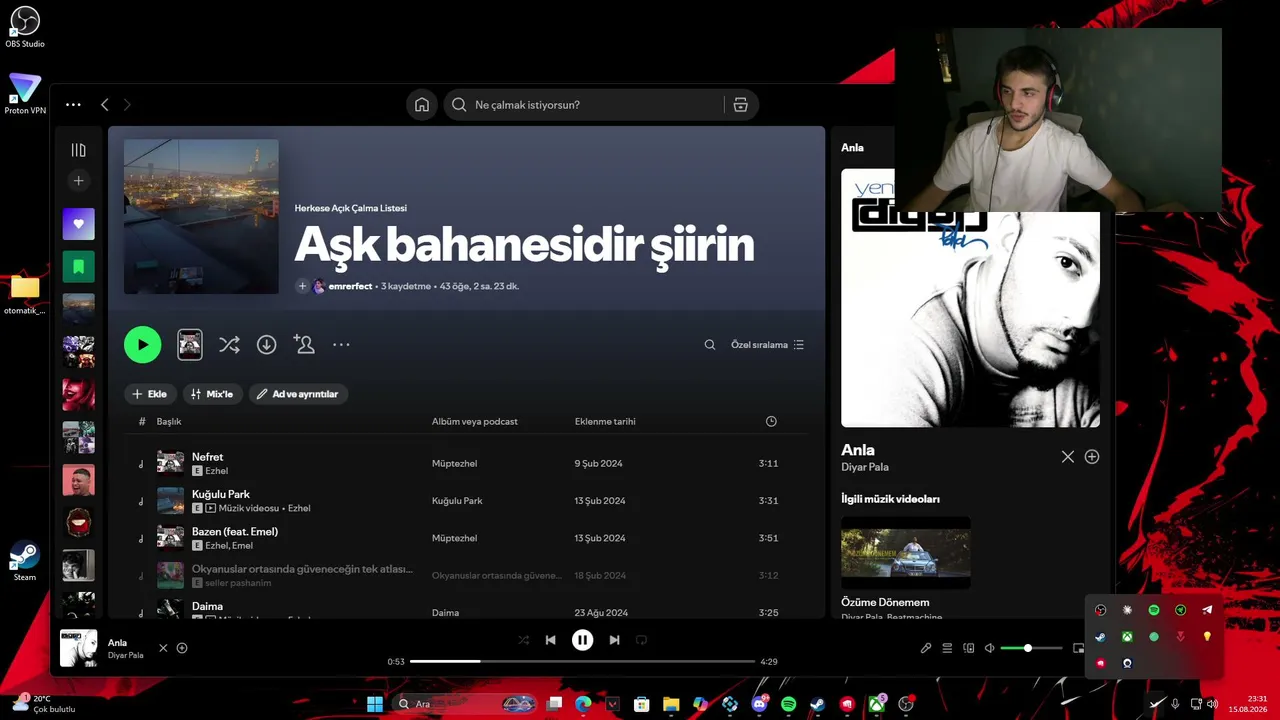
Task: Open the Liked Songs playlist
Action: point(78,224)
